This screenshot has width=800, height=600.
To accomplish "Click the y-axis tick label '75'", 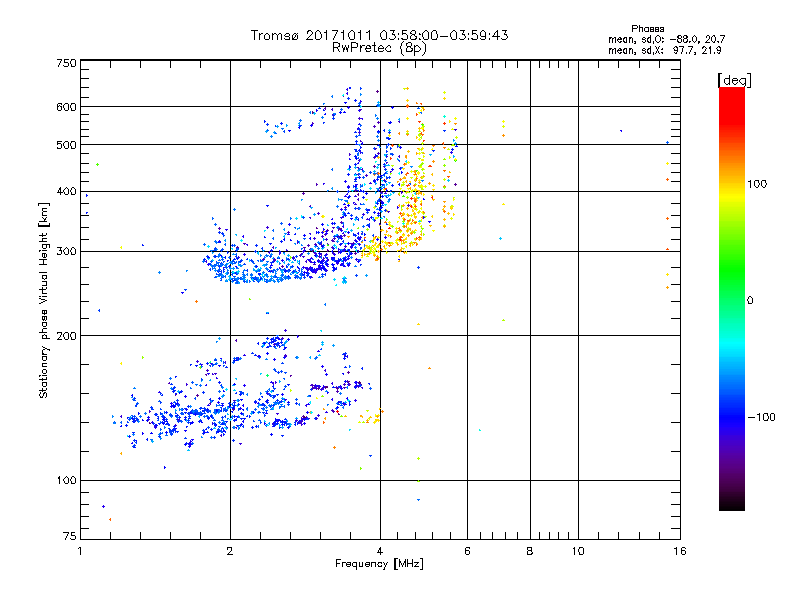I will pos(70,536).
